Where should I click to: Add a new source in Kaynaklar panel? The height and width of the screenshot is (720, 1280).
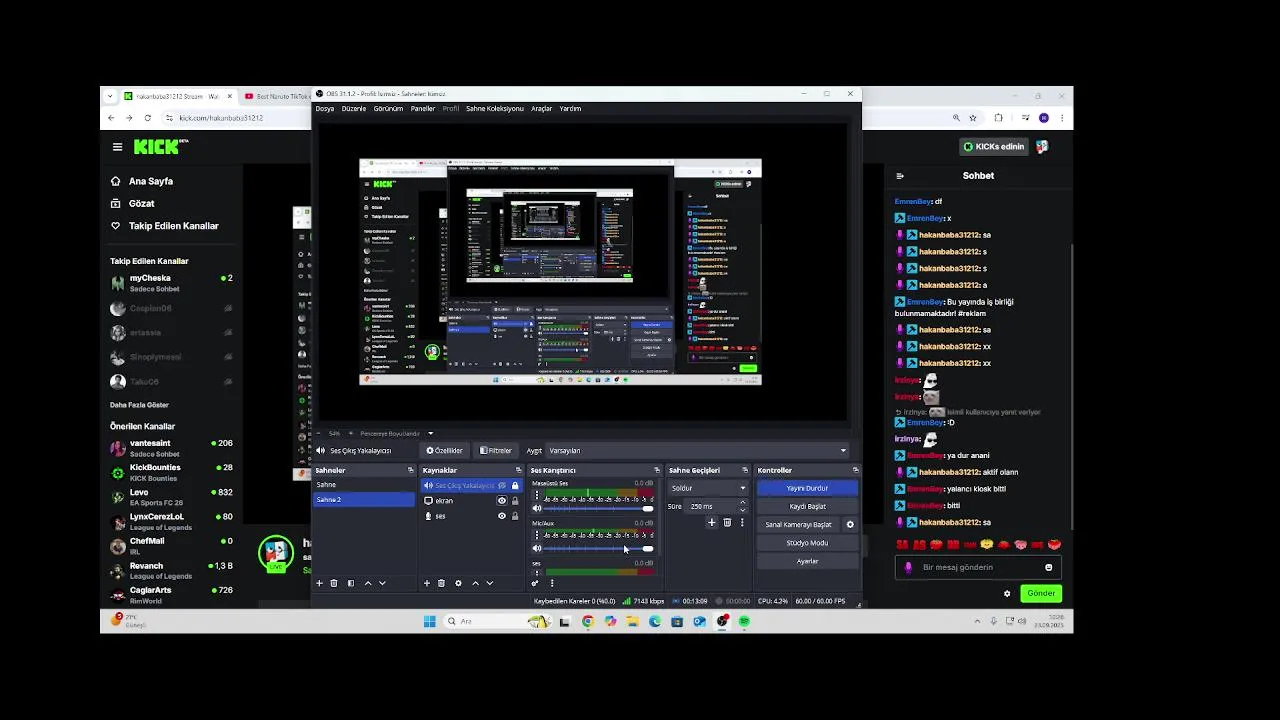coord(427,583)
